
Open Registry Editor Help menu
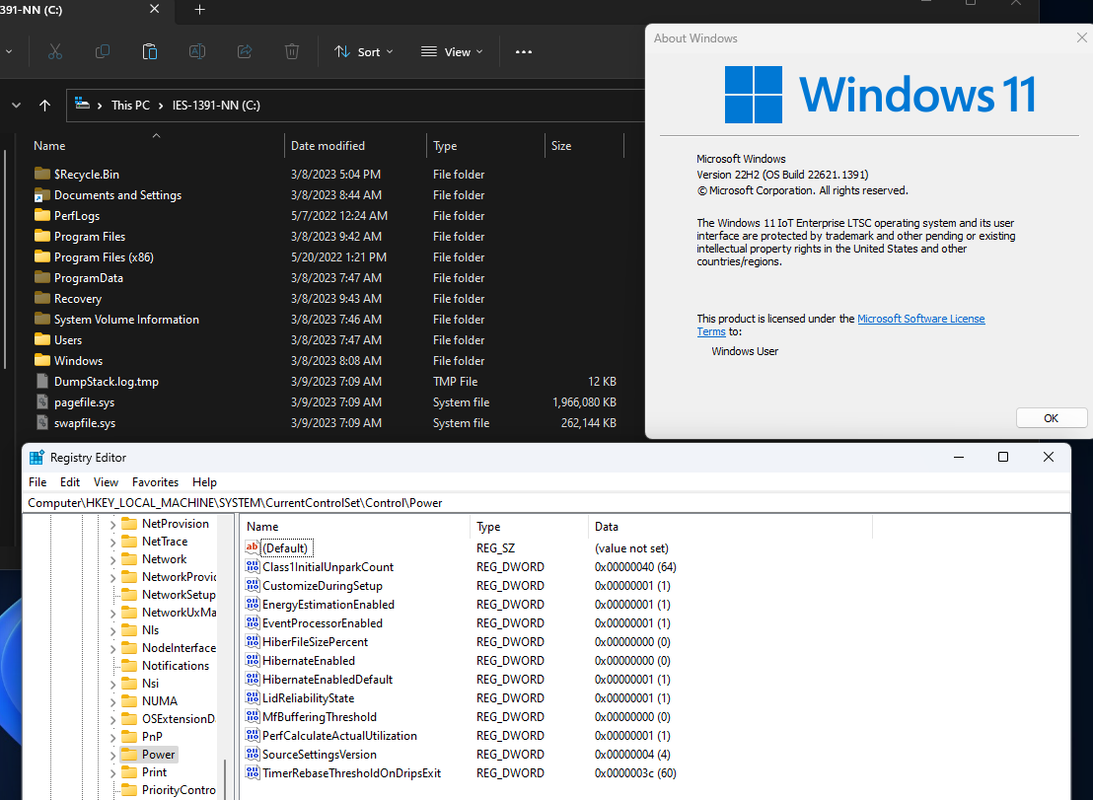click(x=204, y=482)
